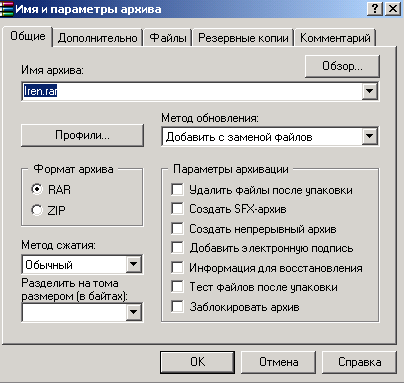
Task: Open the volume size dropdown
Action: [134, 312]
